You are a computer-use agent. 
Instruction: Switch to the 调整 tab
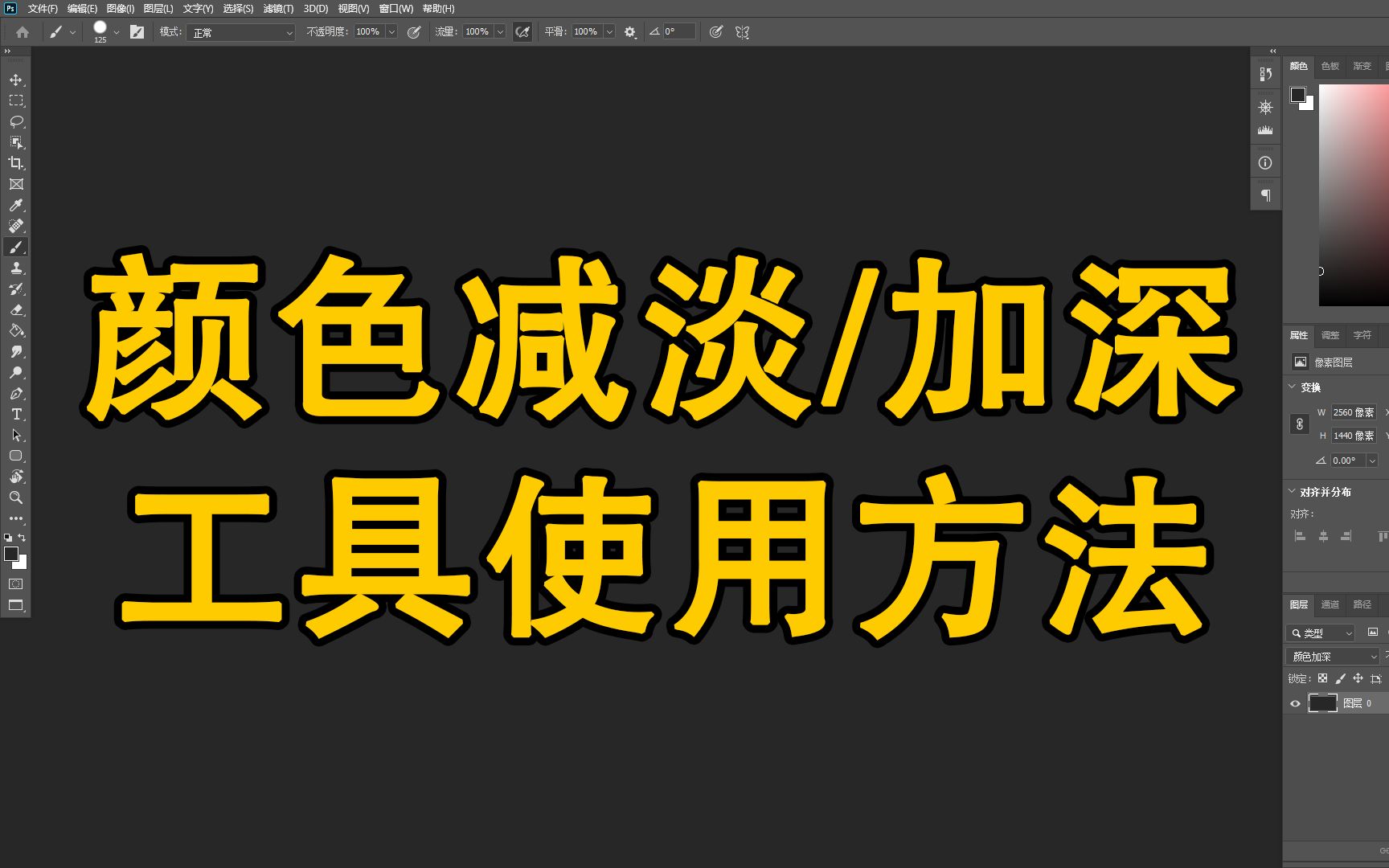1330,335
